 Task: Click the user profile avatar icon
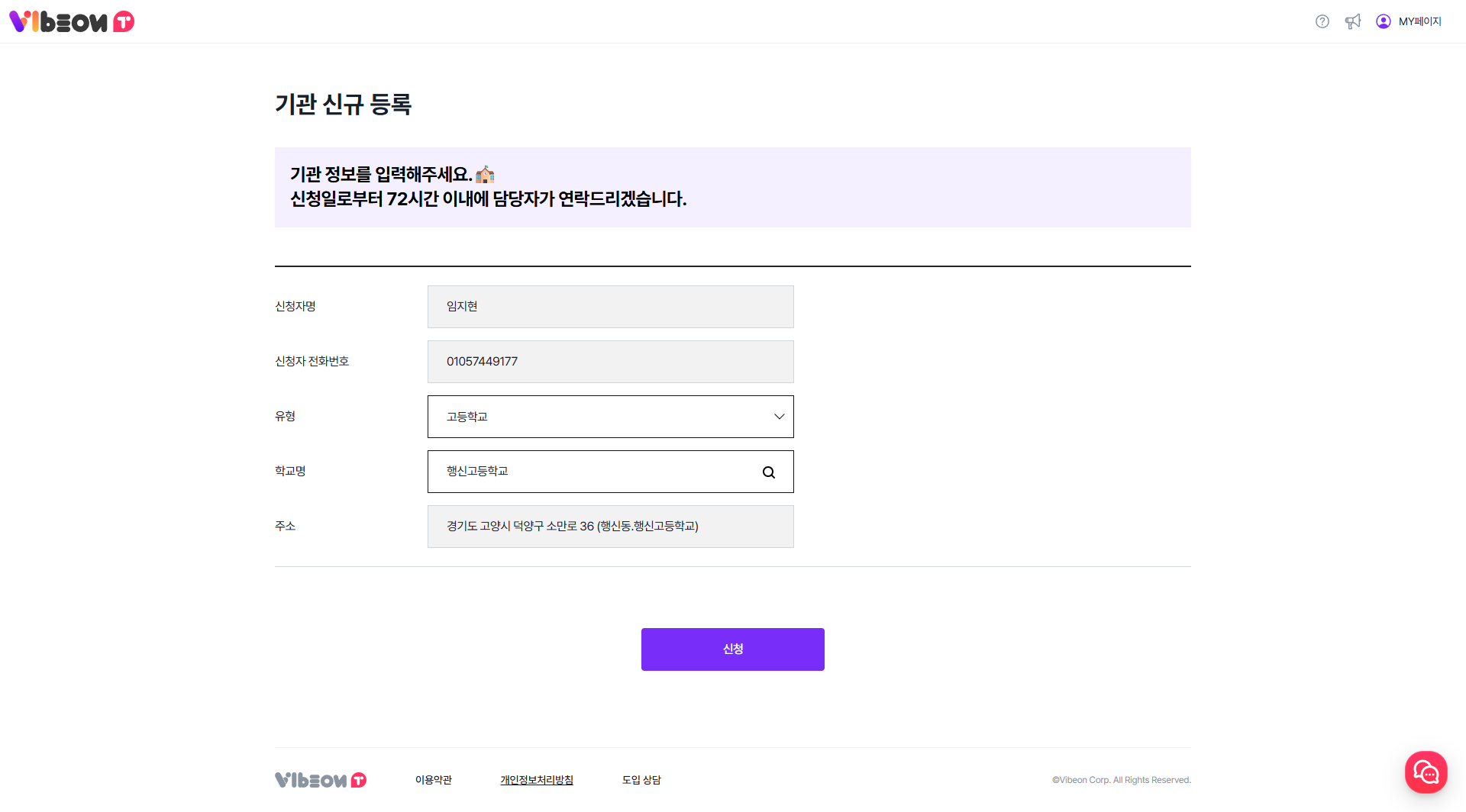[x=1384, y=21]
